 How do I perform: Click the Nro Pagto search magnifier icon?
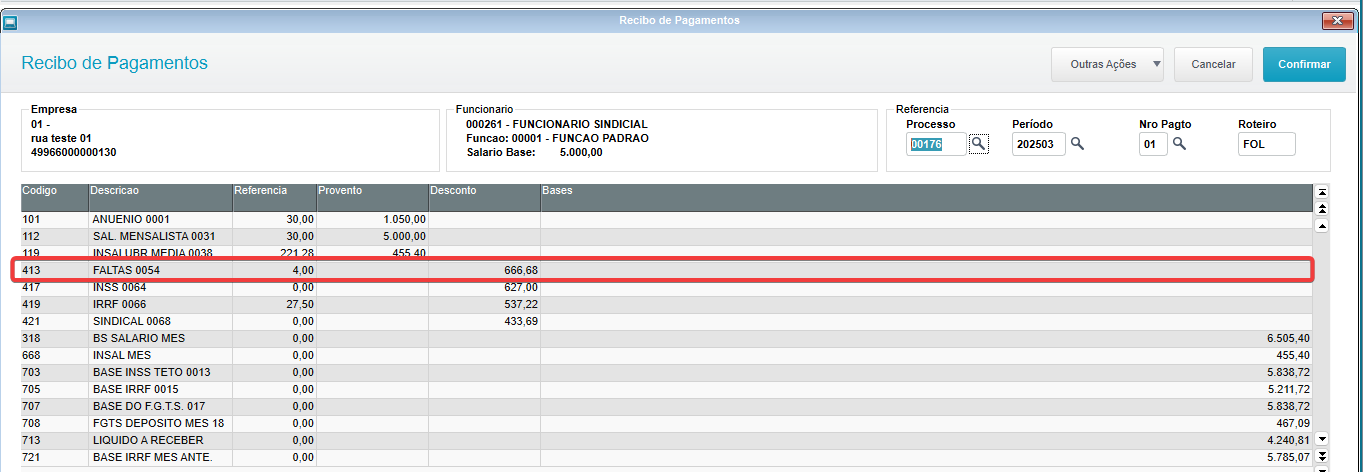click(1179, 144)
